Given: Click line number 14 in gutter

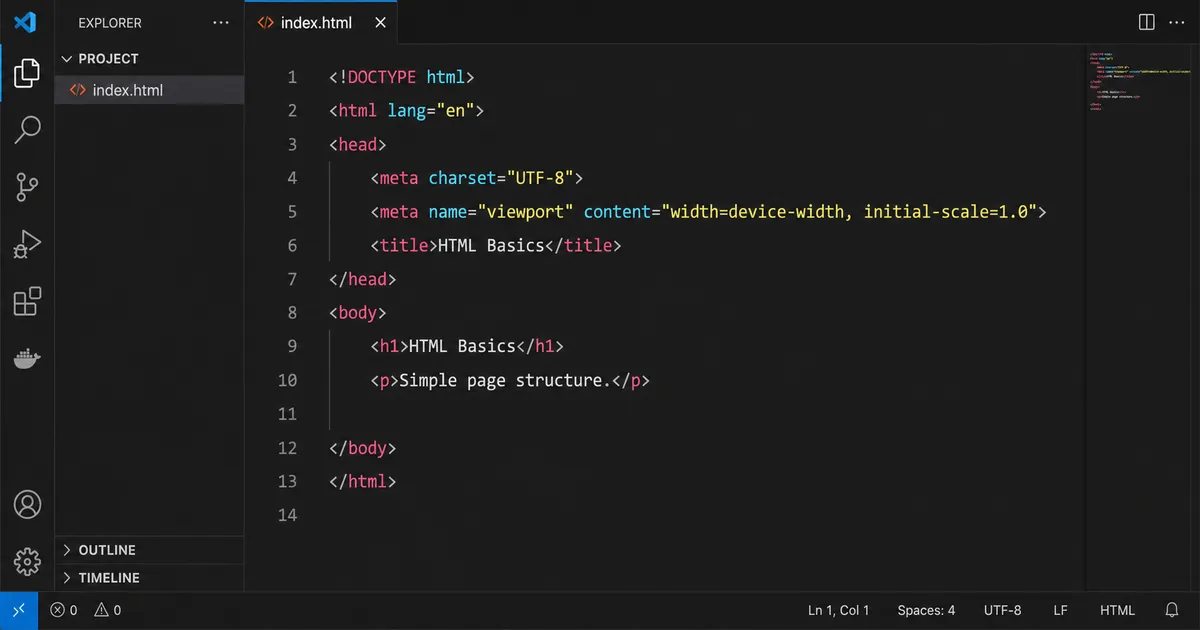Looking at the screenshot, I should point(287,515).
